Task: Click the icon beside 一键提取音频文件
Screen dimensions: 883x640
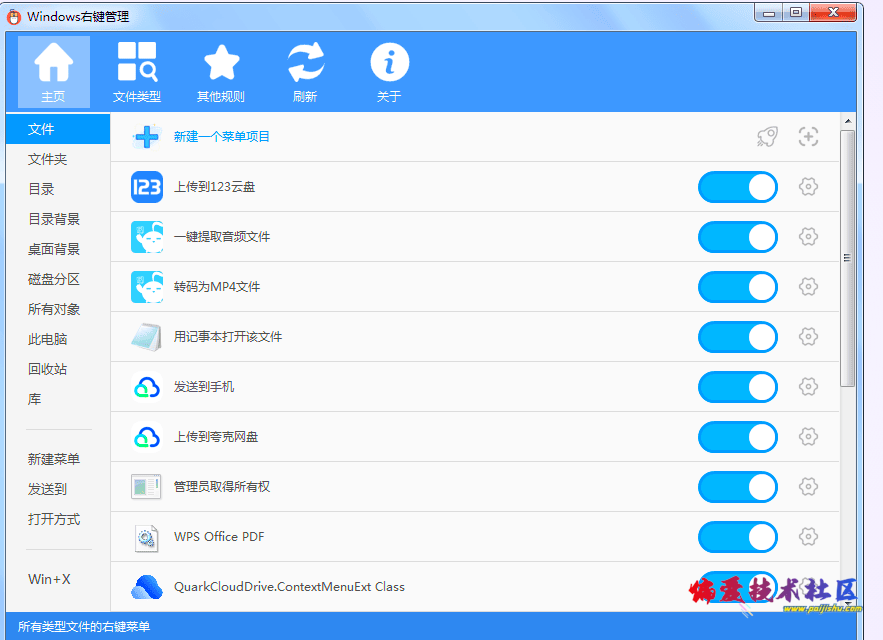Action: (147, 237)
